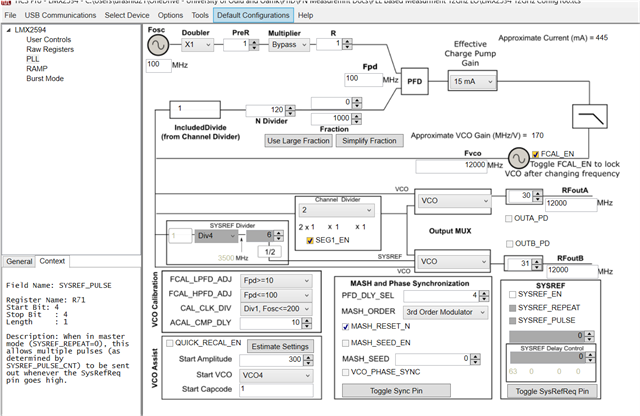Open the Channel Divider dropdown
Viewport: 640px width, 416px height.
[x=336, y=210]
